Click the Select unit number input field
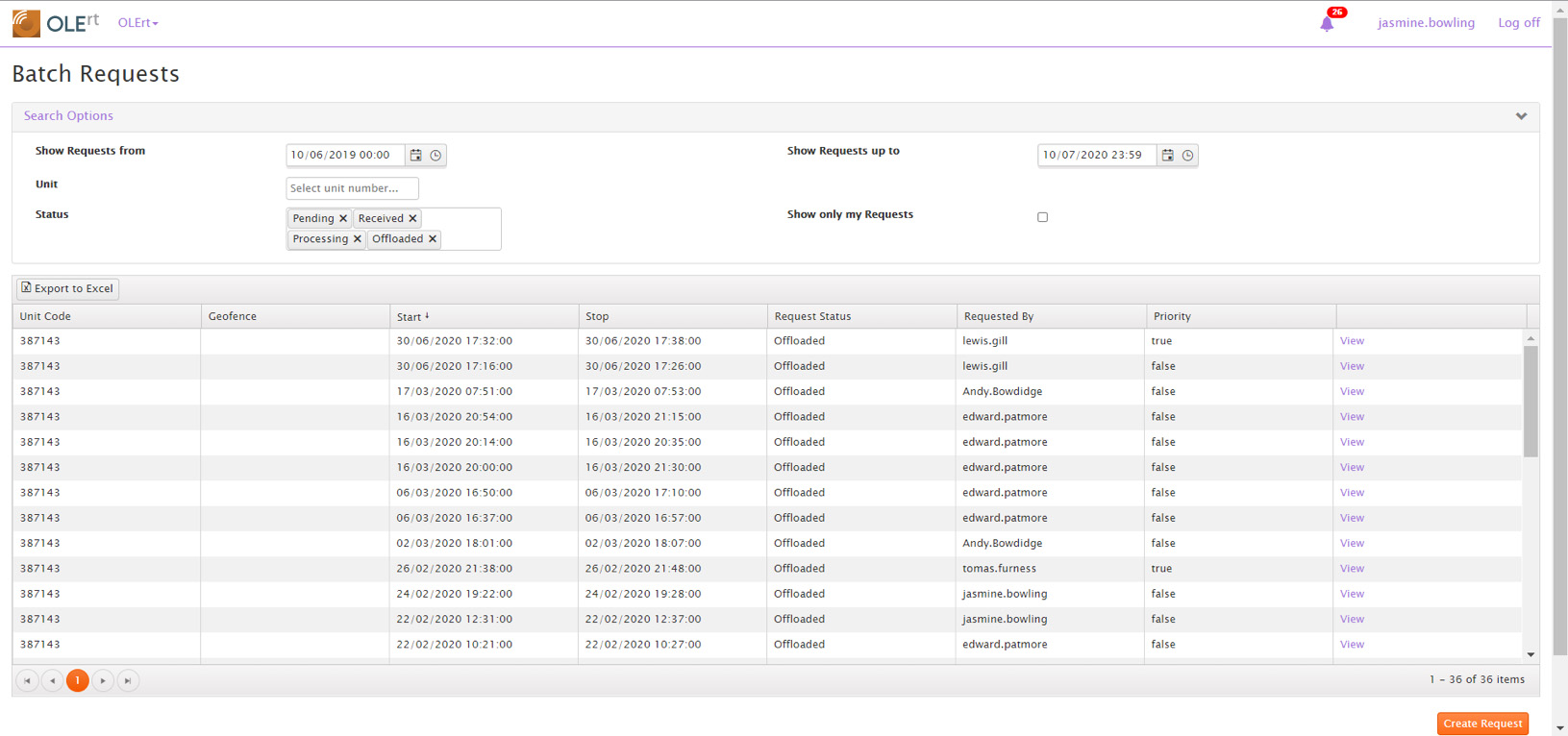 [x=352, y=188]
